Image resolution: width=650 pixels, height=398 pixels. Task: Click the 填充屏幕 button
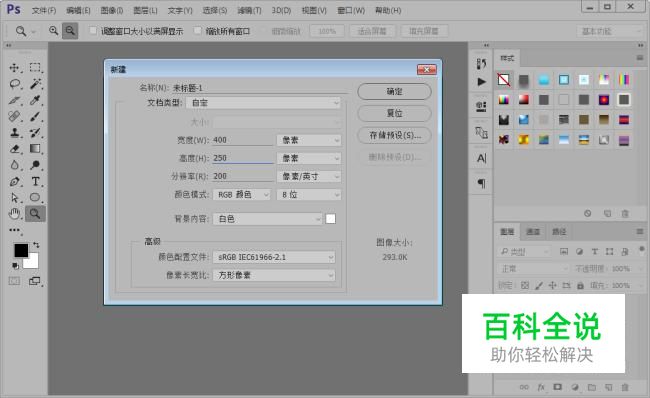(x=424, y=31)
